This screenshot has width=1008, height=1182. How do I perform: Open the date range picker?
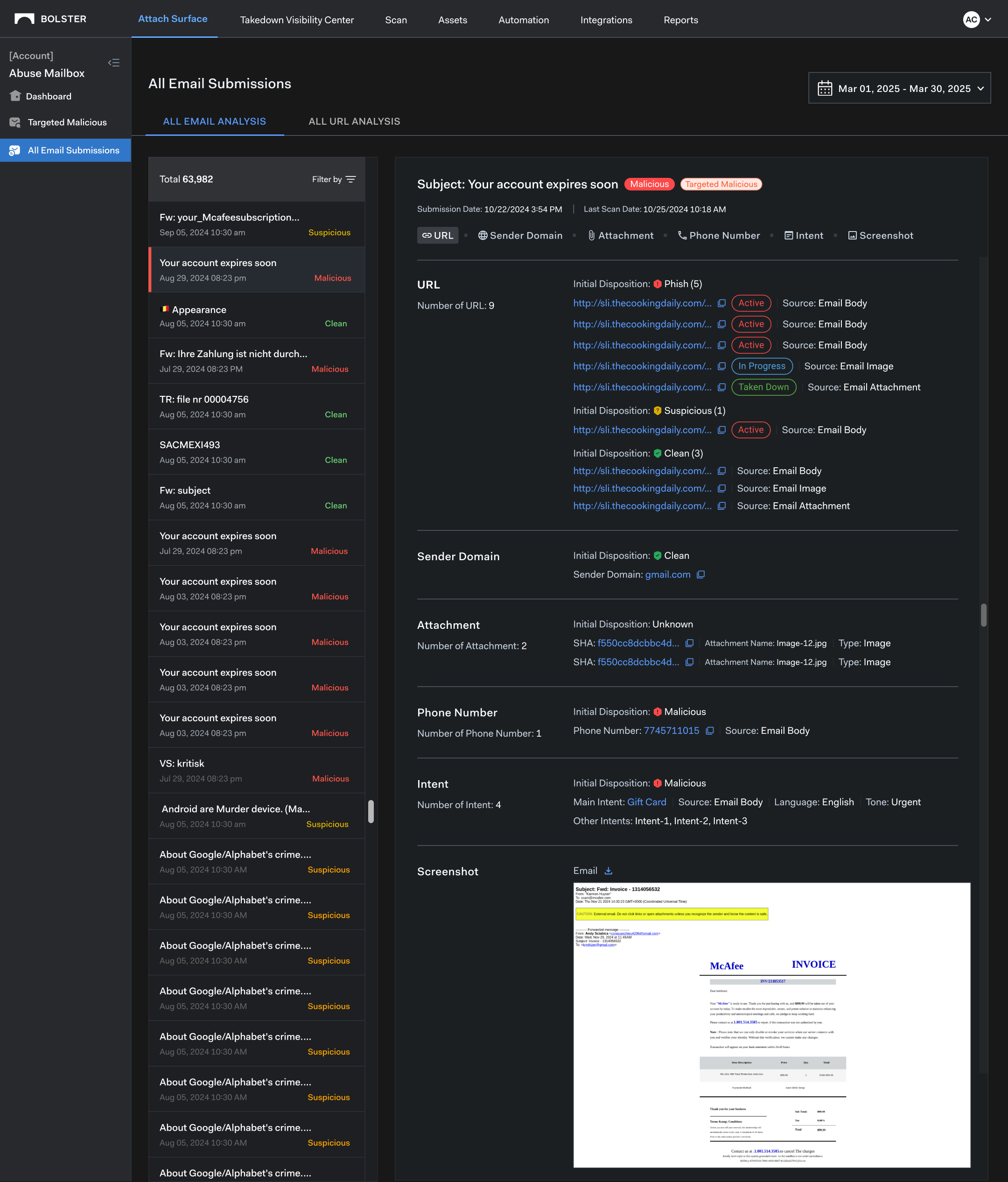coord(899,88)
